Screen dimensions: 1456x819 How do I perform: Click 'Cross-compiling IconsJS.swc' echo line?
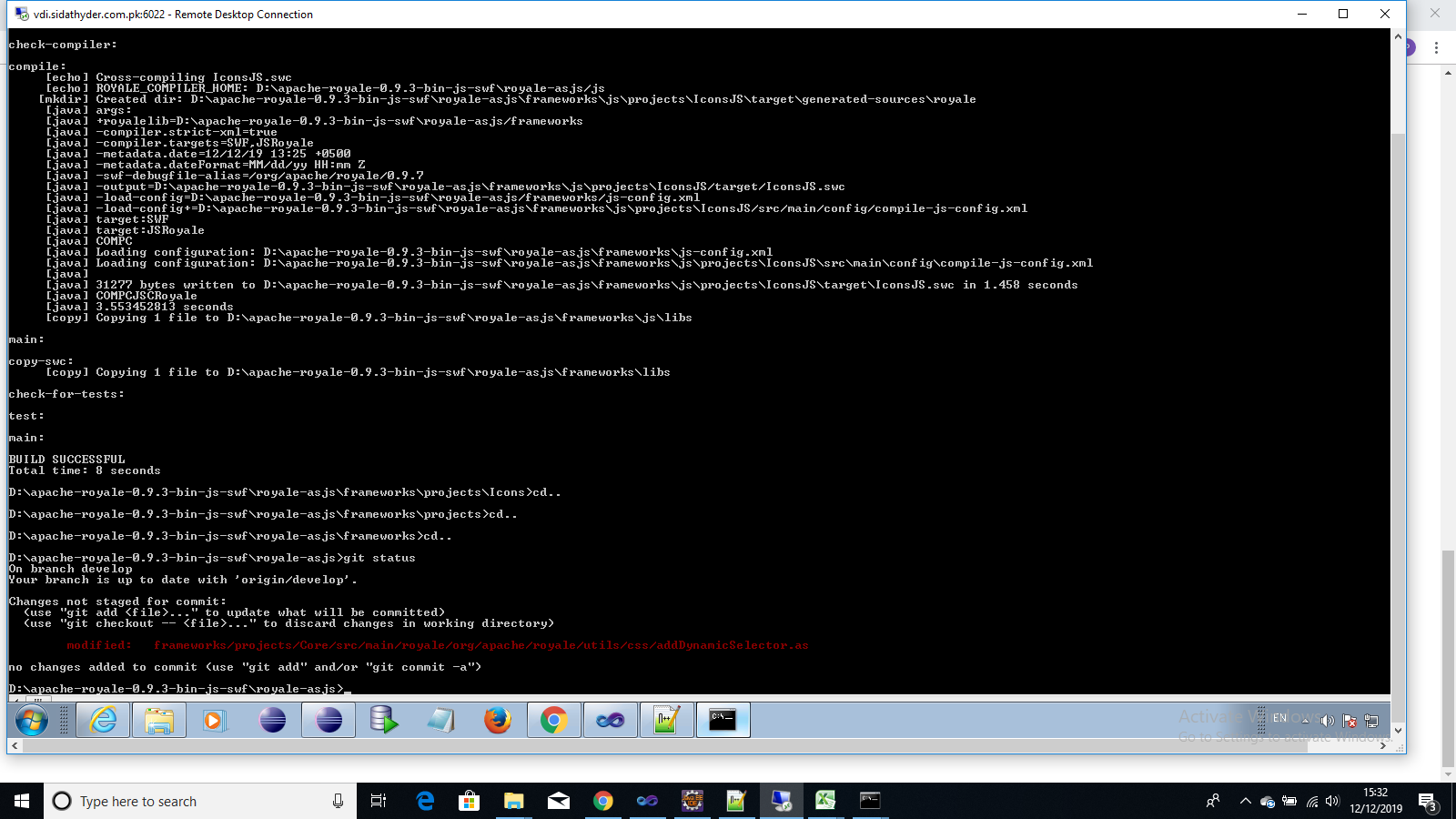(x=194, y=77)
